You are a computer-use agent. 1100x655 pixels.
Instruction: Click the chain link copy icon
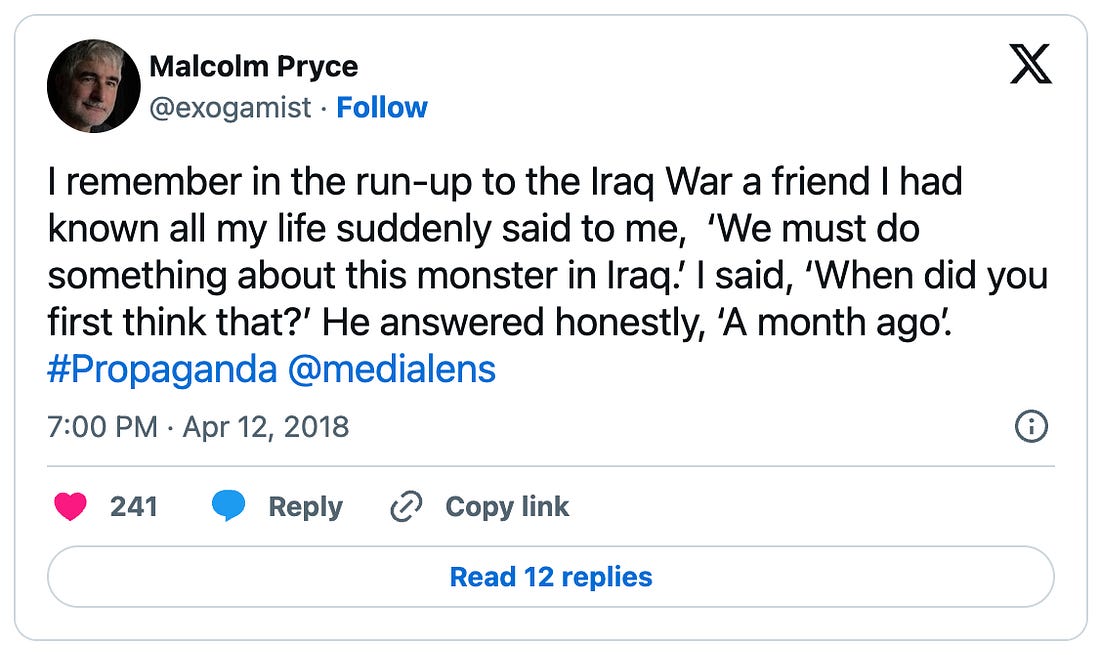click(406, 507)
